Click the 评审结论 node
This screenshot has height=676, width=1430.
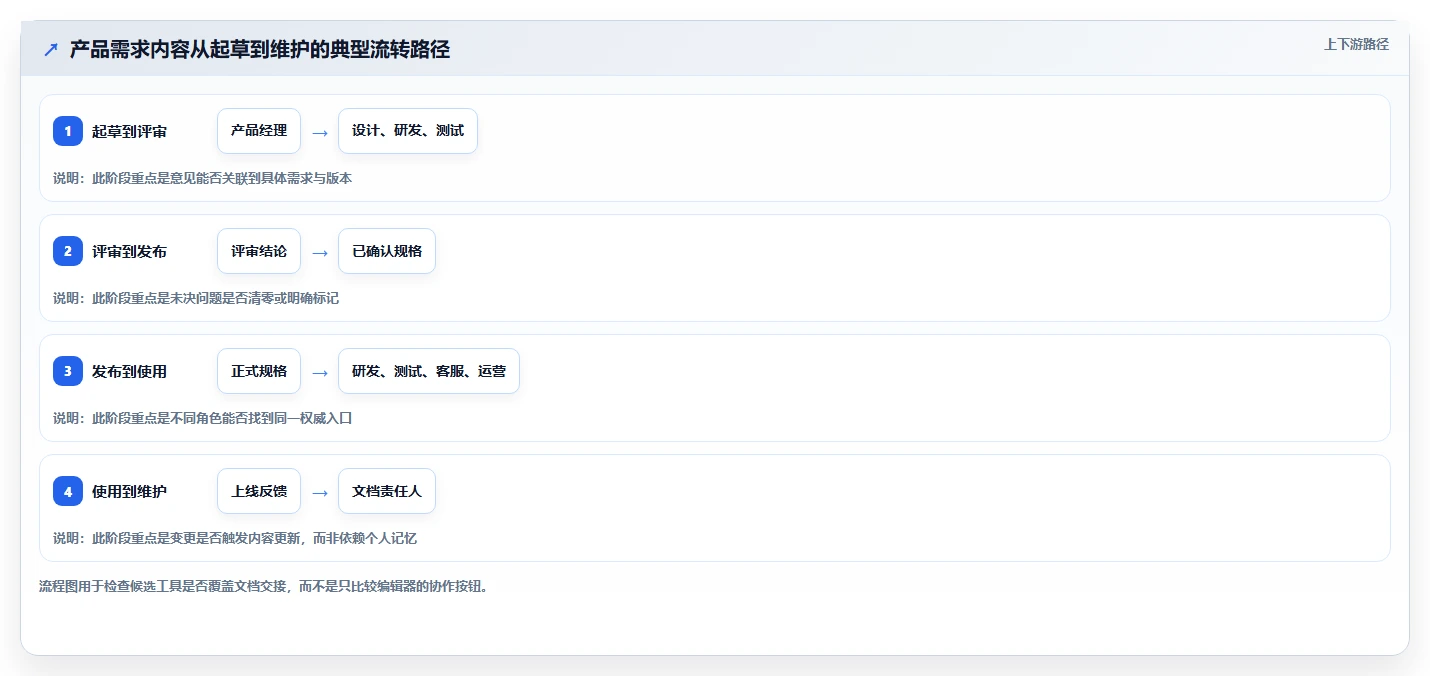[259, 251]
